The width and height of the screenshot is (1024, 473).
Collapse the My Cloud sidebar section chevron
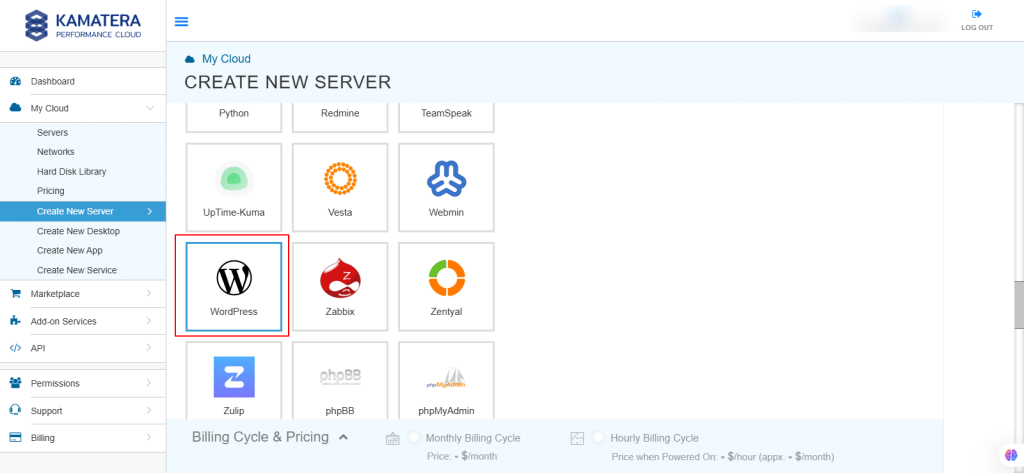[x=150, y=108]
